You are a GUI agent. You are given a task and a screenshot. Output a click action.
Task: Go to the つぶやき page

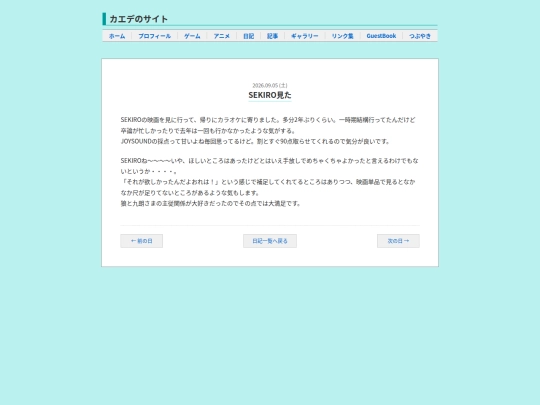420,36
